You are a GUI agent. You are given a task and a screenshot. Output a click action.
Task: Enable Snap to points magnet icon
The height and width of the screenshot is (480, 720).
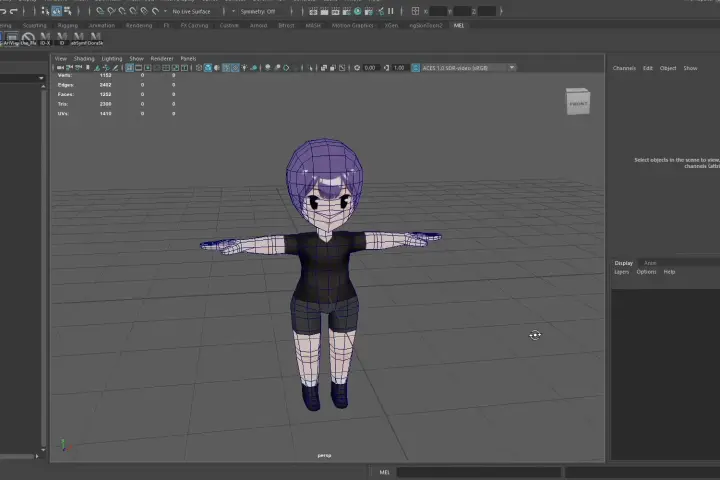(x=122, y=11)
